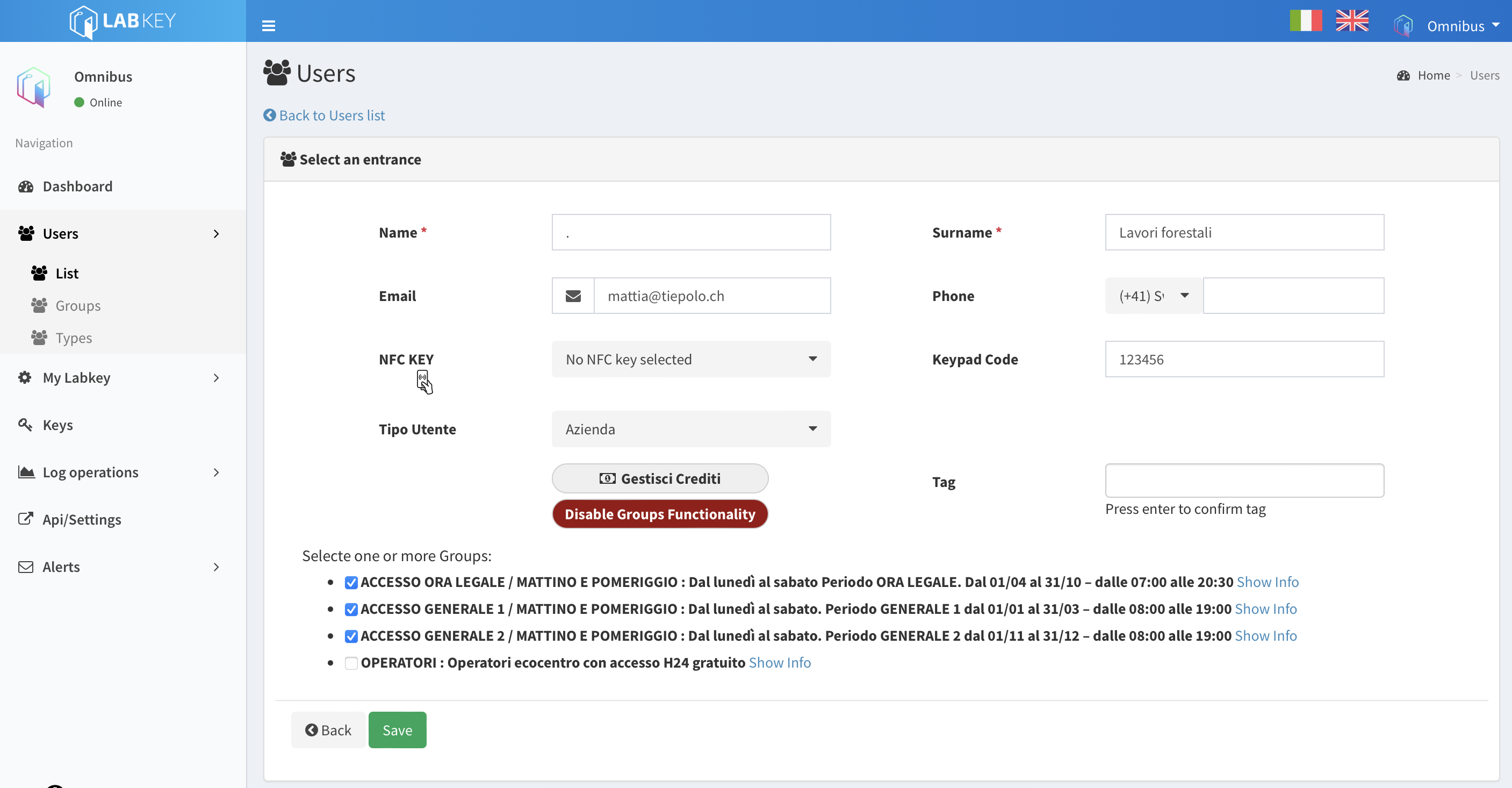Viewport: 1512px width, 788px height.
Task: Uncheck the ACCESSO ORA LEGALE group
Action: [x=351, y=583]
